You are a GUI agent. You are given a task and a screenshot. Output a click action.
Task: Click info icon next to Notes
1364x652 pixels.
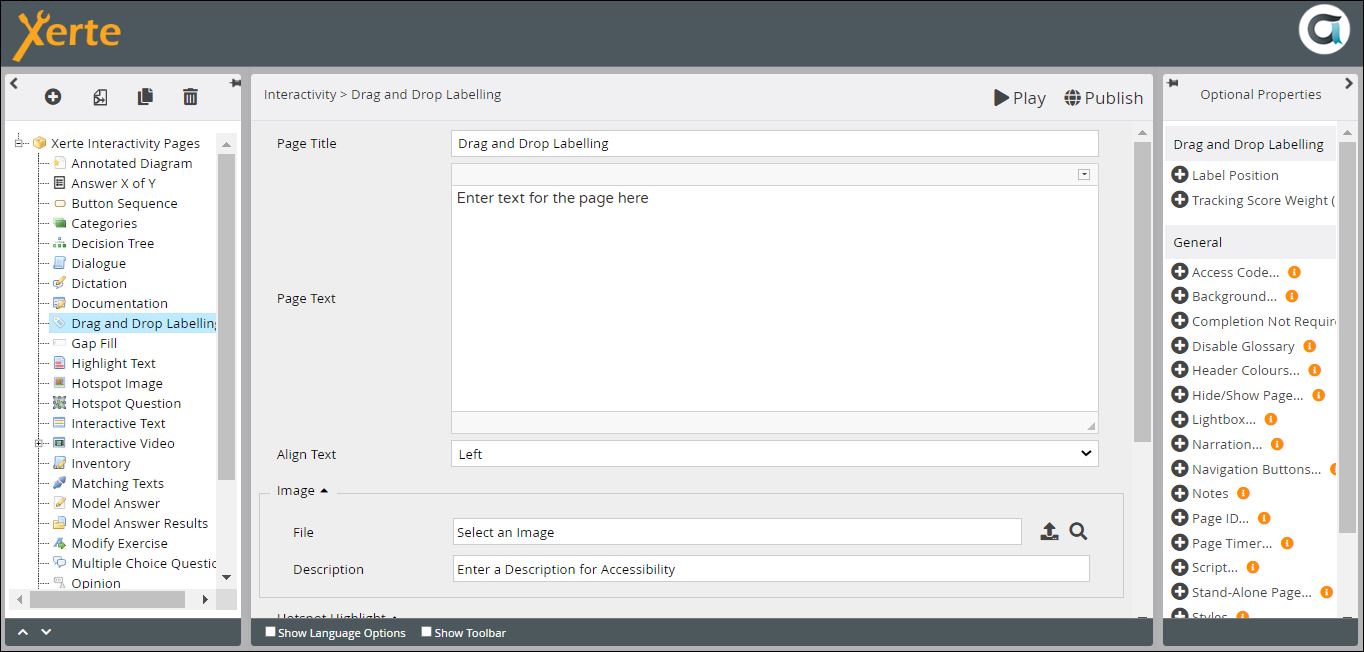click(1243, 493)
